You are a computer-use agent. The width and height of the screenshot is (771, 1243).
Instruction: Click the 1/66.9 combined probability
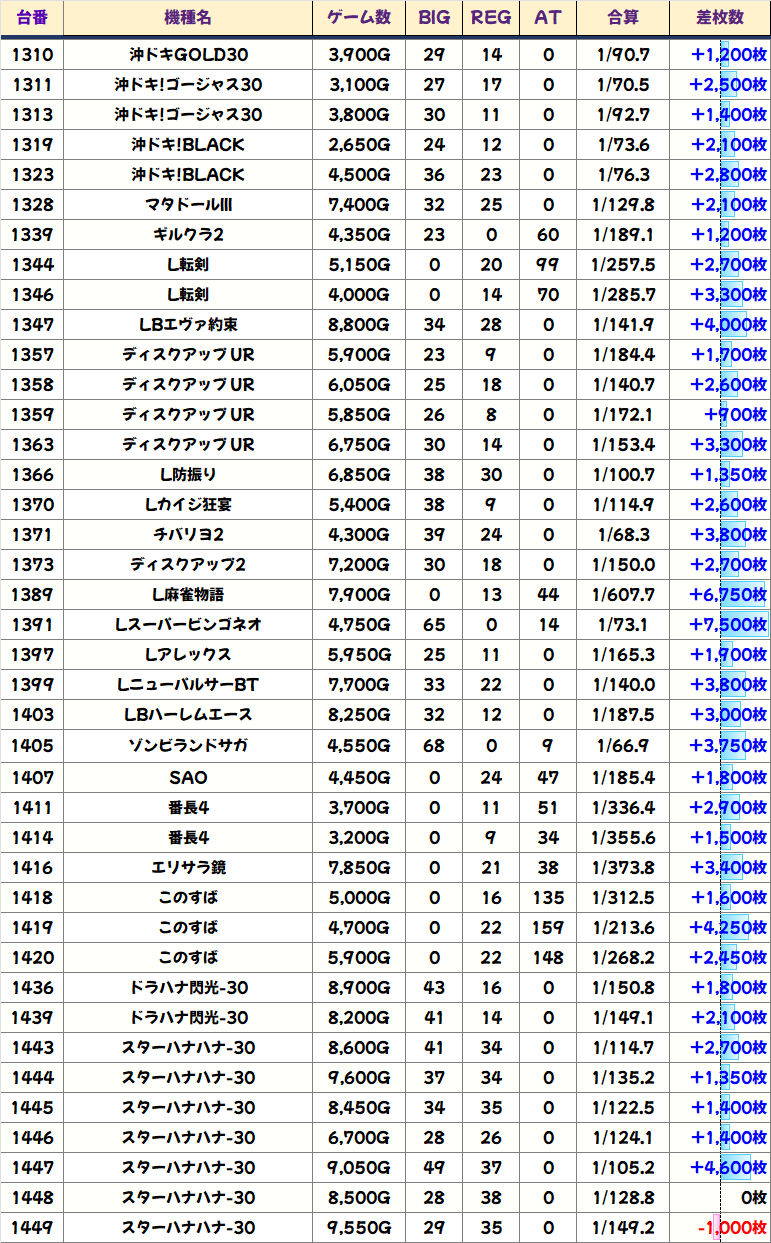tap(623, 745)
